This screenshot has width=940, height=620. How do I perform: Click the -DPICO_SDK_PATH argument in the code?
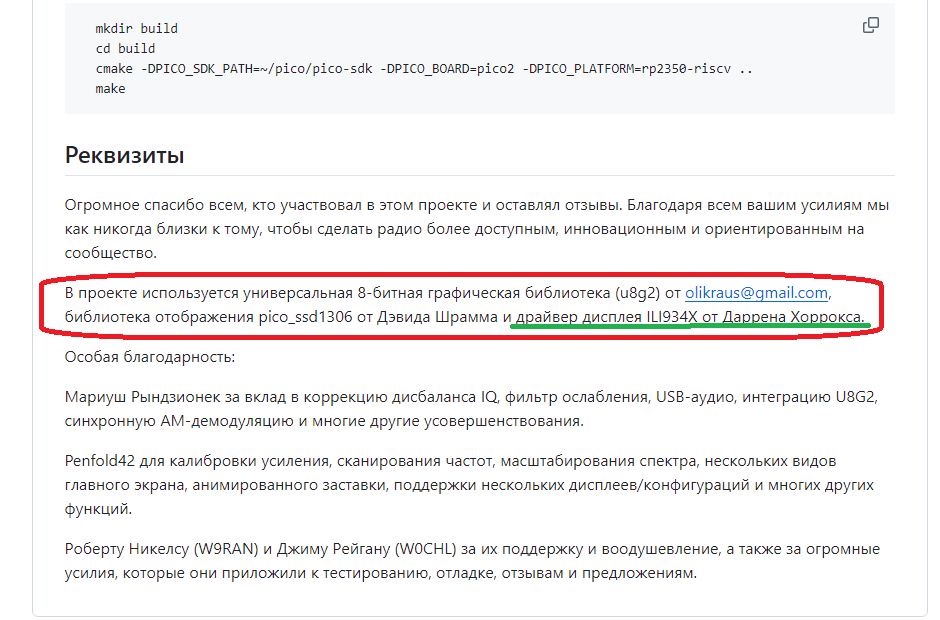pos(255,68)
